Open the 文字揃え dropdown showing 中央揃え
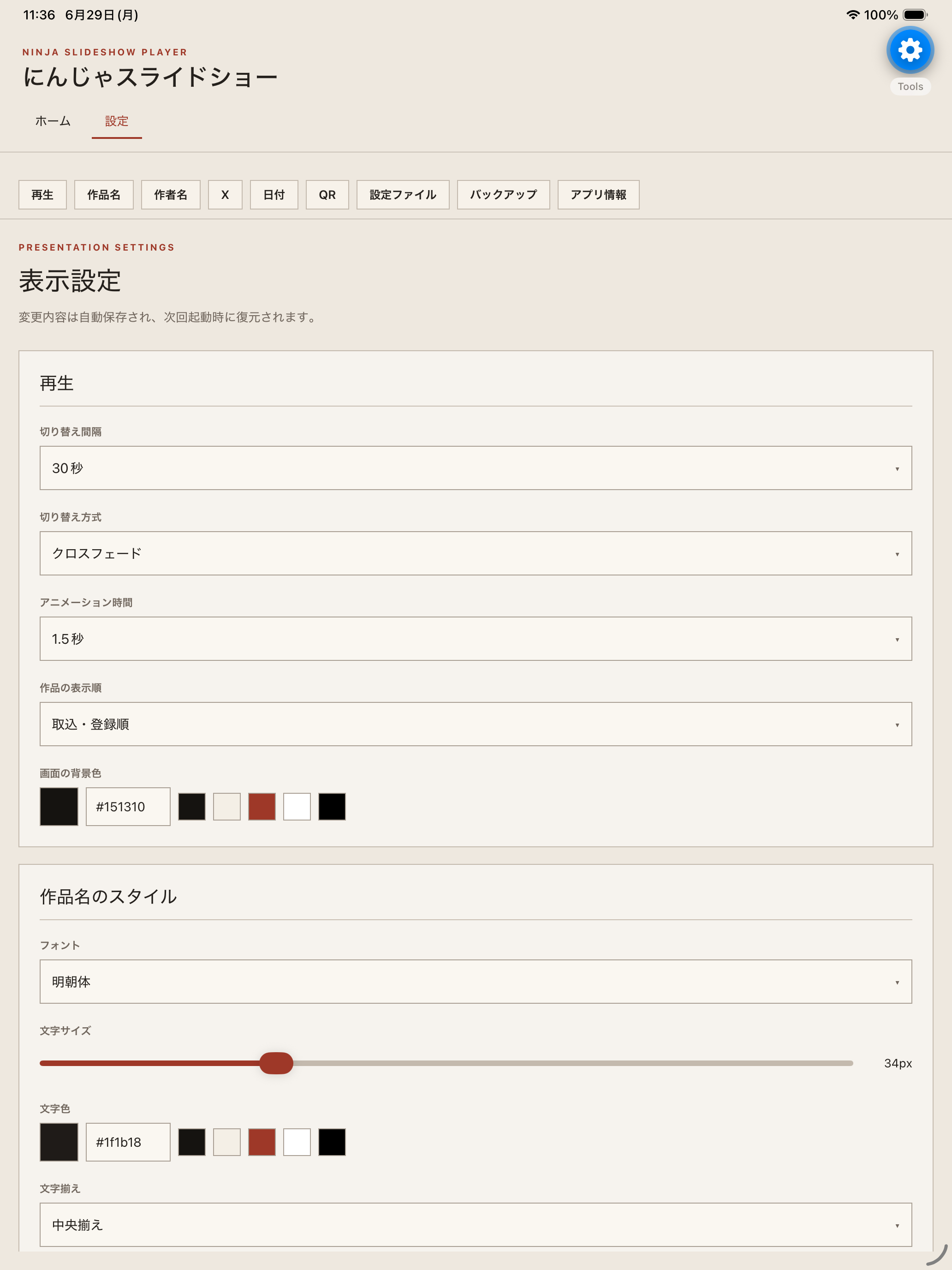This screenshot has width=952, height=1270. tap(476, 1225)
